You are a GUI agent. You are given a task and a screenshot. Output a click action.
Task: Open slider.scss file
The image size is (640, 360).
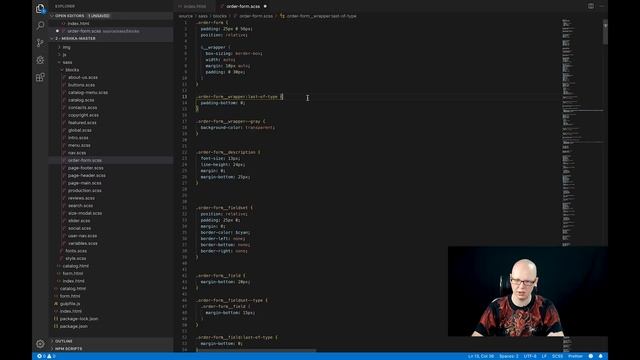[79, 221]
